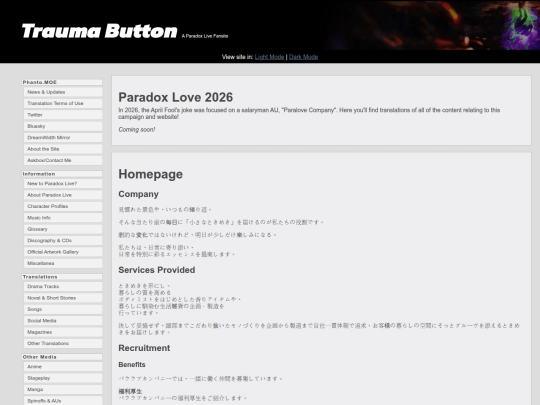Open Magazines translations
Screen dimensions: 540x405
[63, 332]
